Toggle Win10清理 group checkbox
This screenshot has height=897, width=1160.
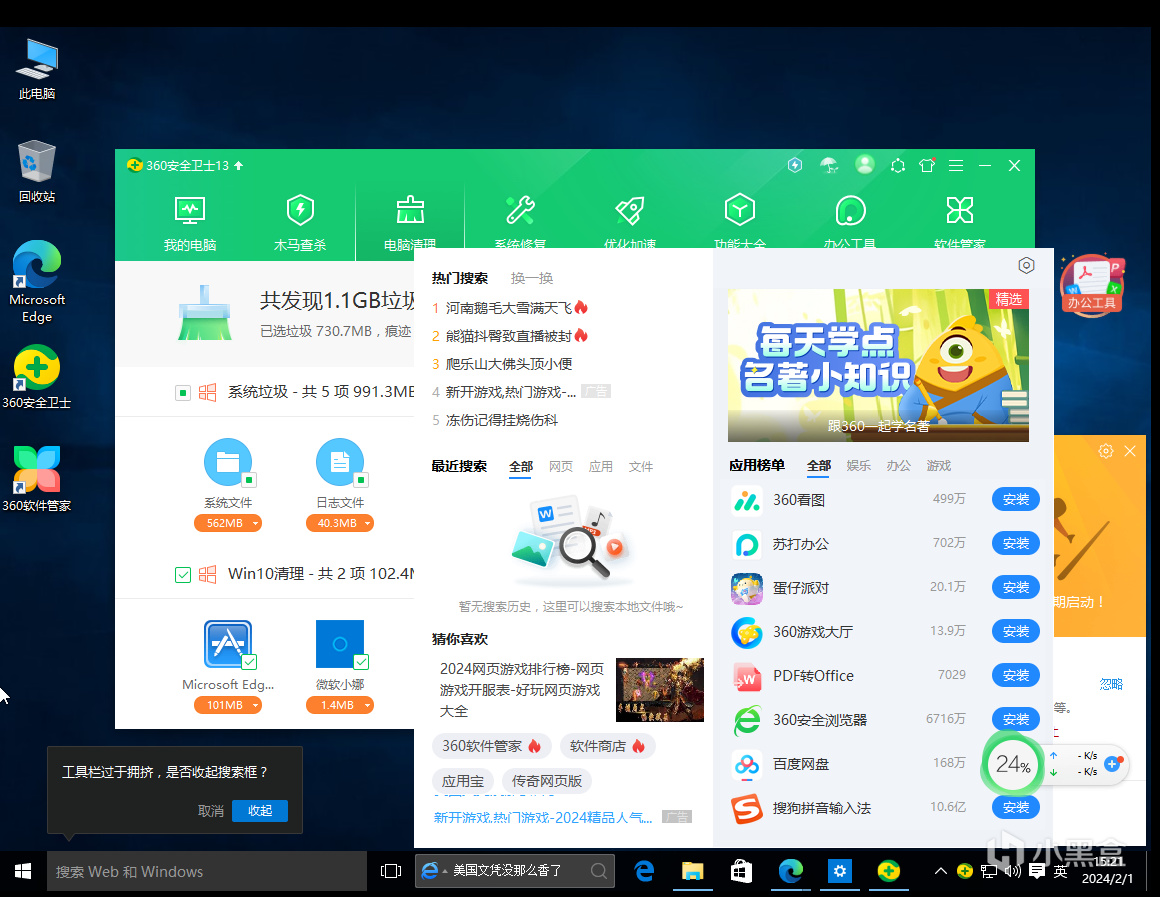(x=183, y=574)
